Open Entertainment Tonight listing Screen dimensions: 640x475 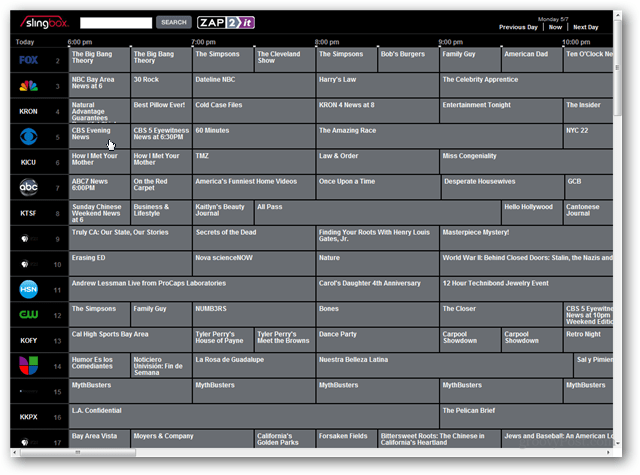(501, 111)
